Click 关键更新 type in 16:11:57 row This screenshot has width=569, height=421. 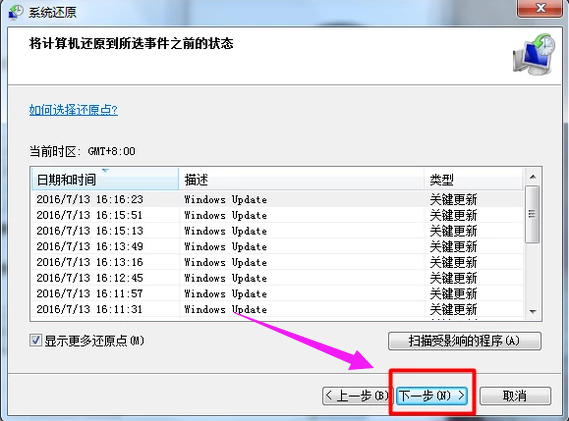[x=453, y=294]
